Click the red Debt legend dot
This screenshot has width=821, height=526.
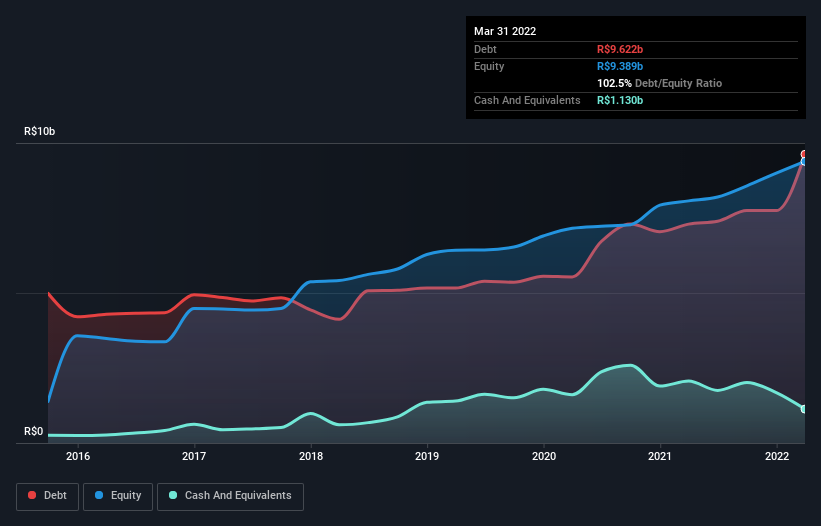[x=32, y=495]
